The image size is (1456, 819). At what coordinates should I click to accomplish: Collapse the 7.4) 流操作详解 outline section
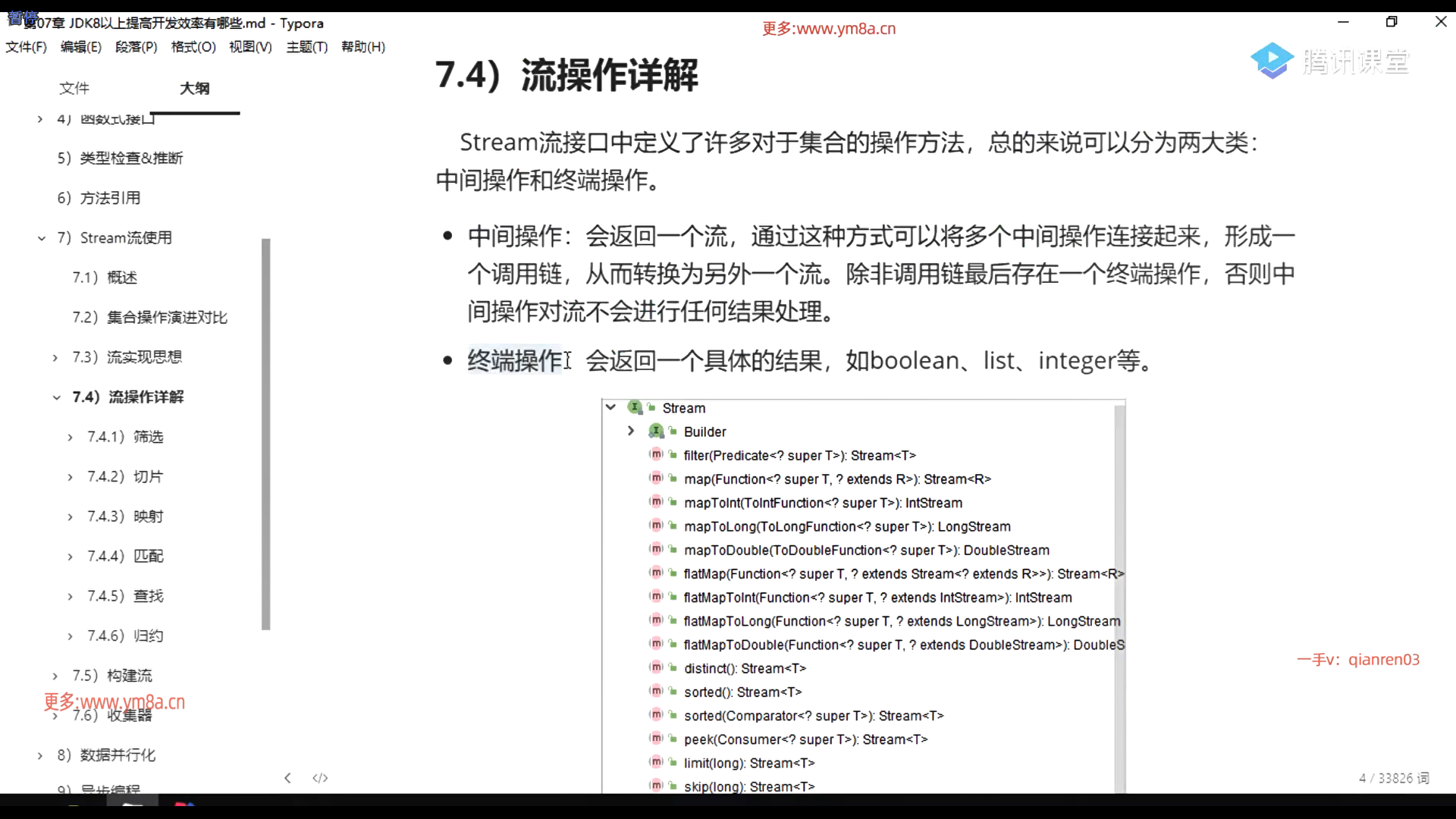pos(57,397)
